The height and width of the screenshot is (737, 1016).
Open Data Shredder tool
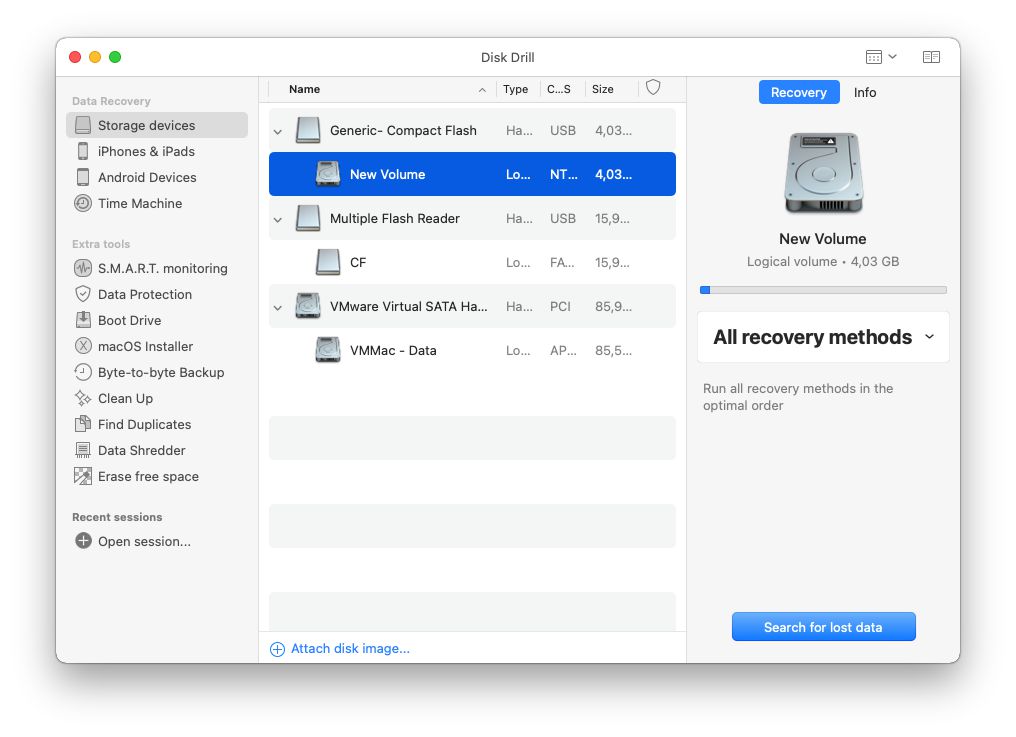coord(141,450)
